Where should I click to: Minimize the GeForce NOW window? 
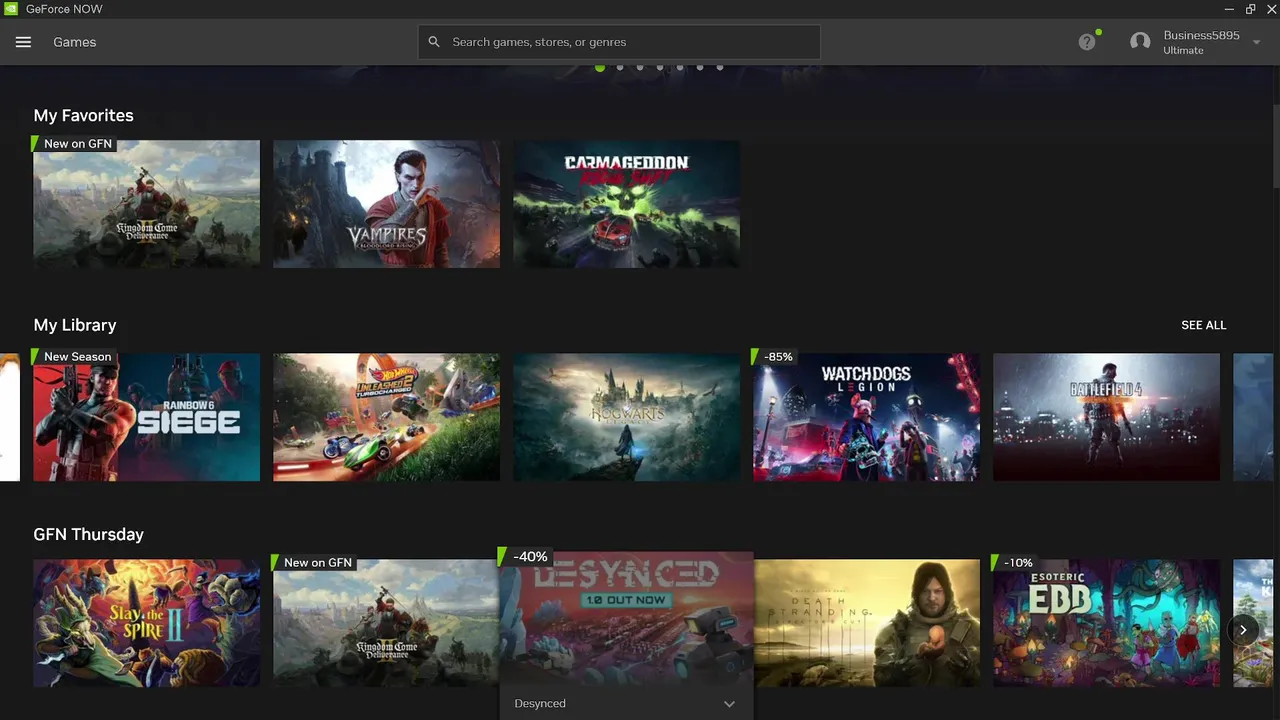tap(1229, 9)
